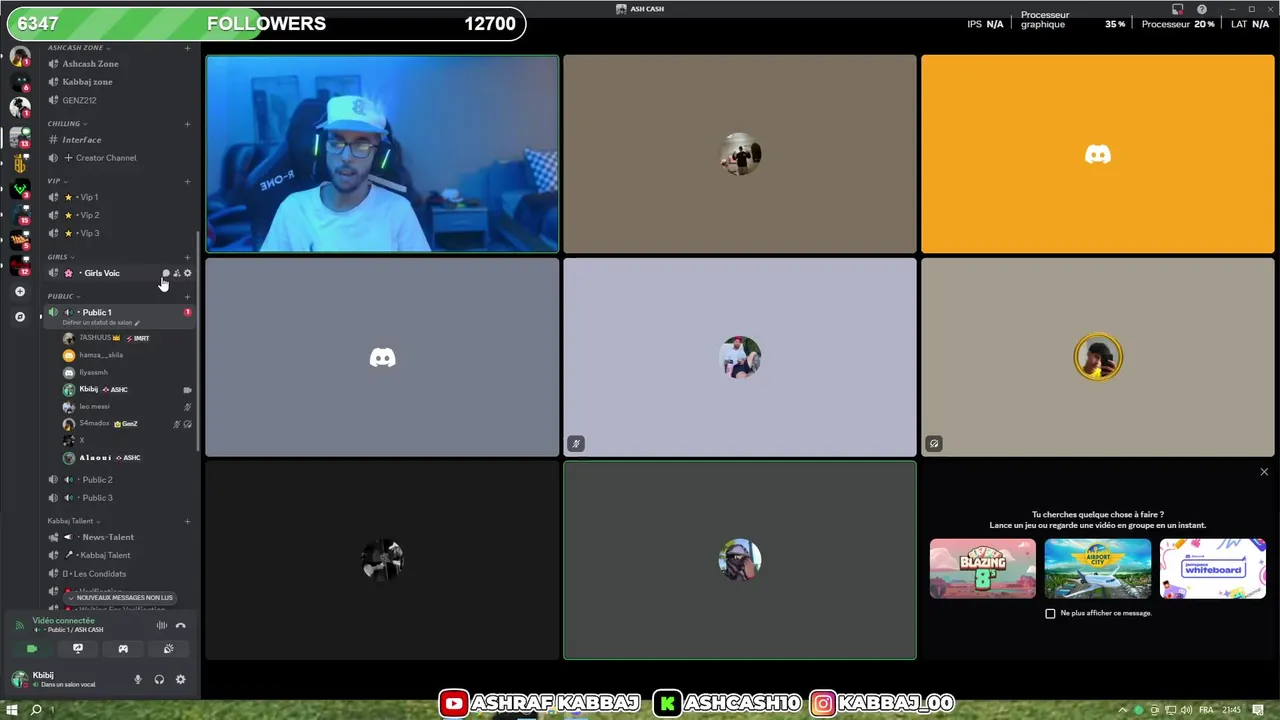Turn off camera with green video button
1280x720 pixels.
(32, 649)
